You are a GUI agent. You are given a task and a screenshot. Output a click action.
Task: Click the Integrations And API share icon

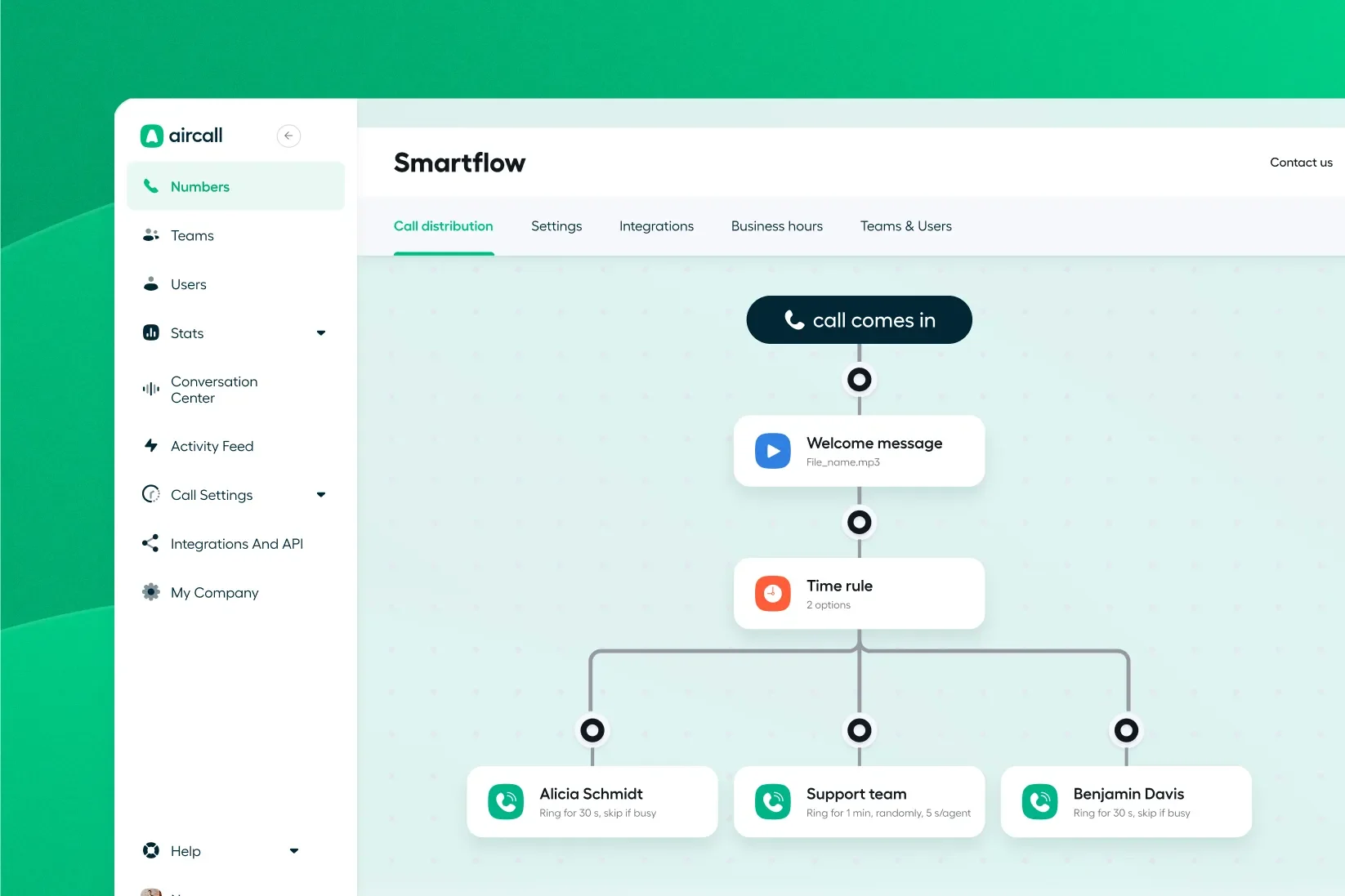(150, 543)
